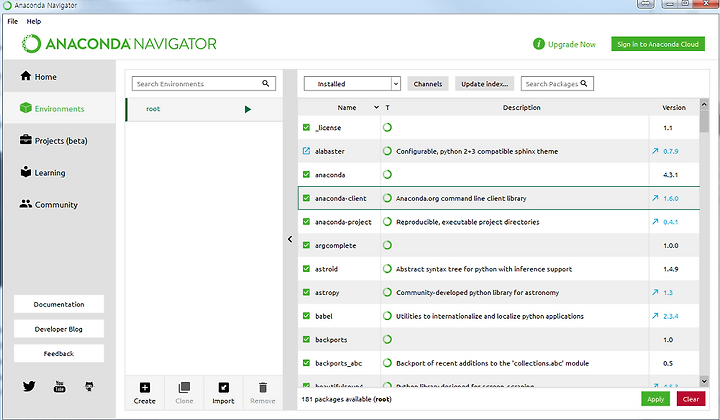Click the Upgrade Now info icon
Viewport: 720px width, 420px height.
[x=538, y=44]
